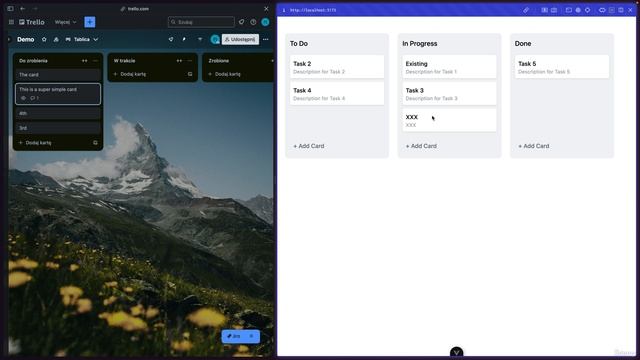Open the Do zrobienia list actions menu
Viewport: 640px width, 360px height.
(x=96, y=61)
